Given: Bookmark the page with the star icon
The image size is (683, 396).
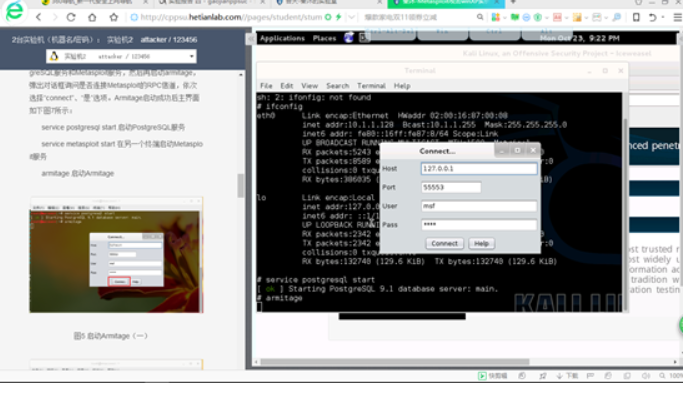Looking at the screenshot, I should click(x=114, y=17).
